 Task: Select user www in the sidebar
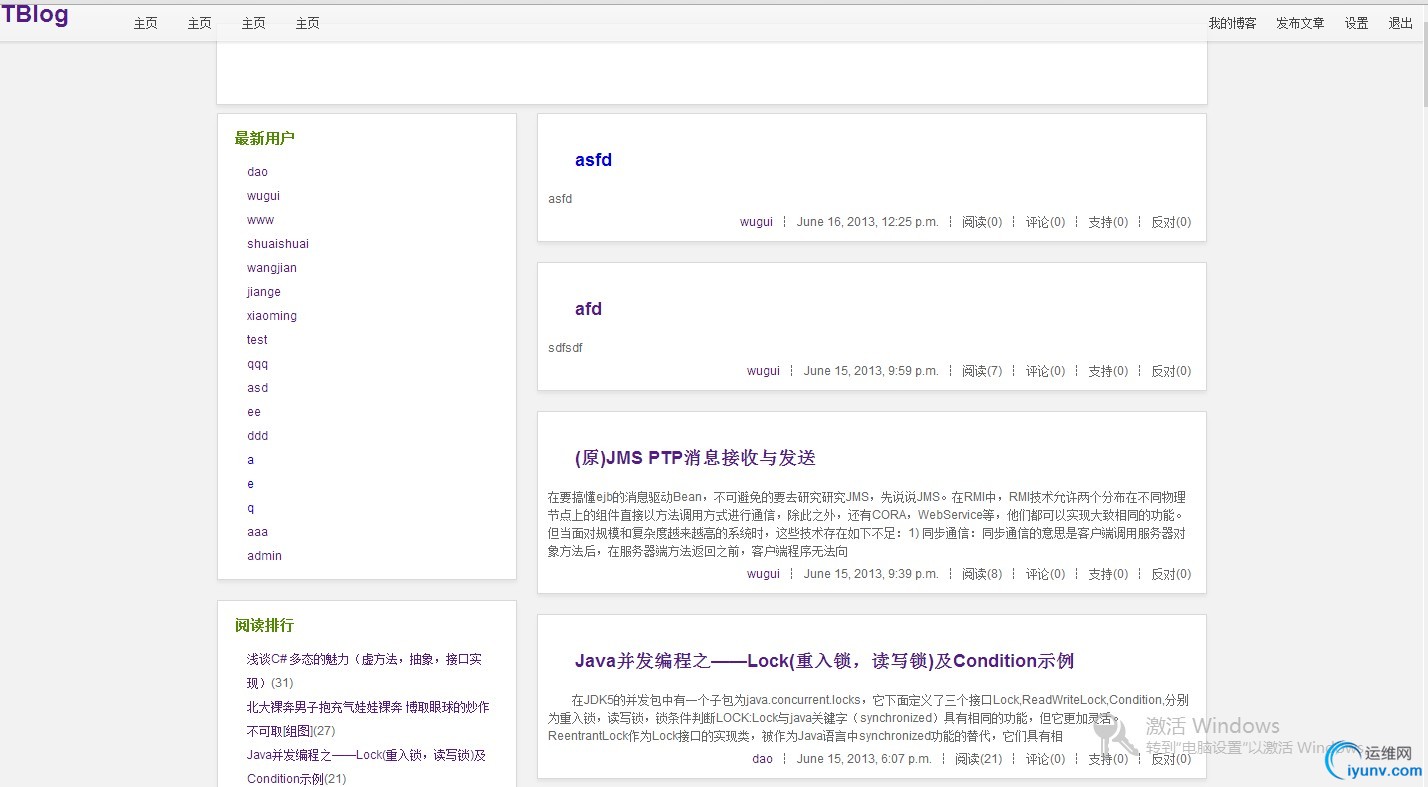[x=260, y=220]
